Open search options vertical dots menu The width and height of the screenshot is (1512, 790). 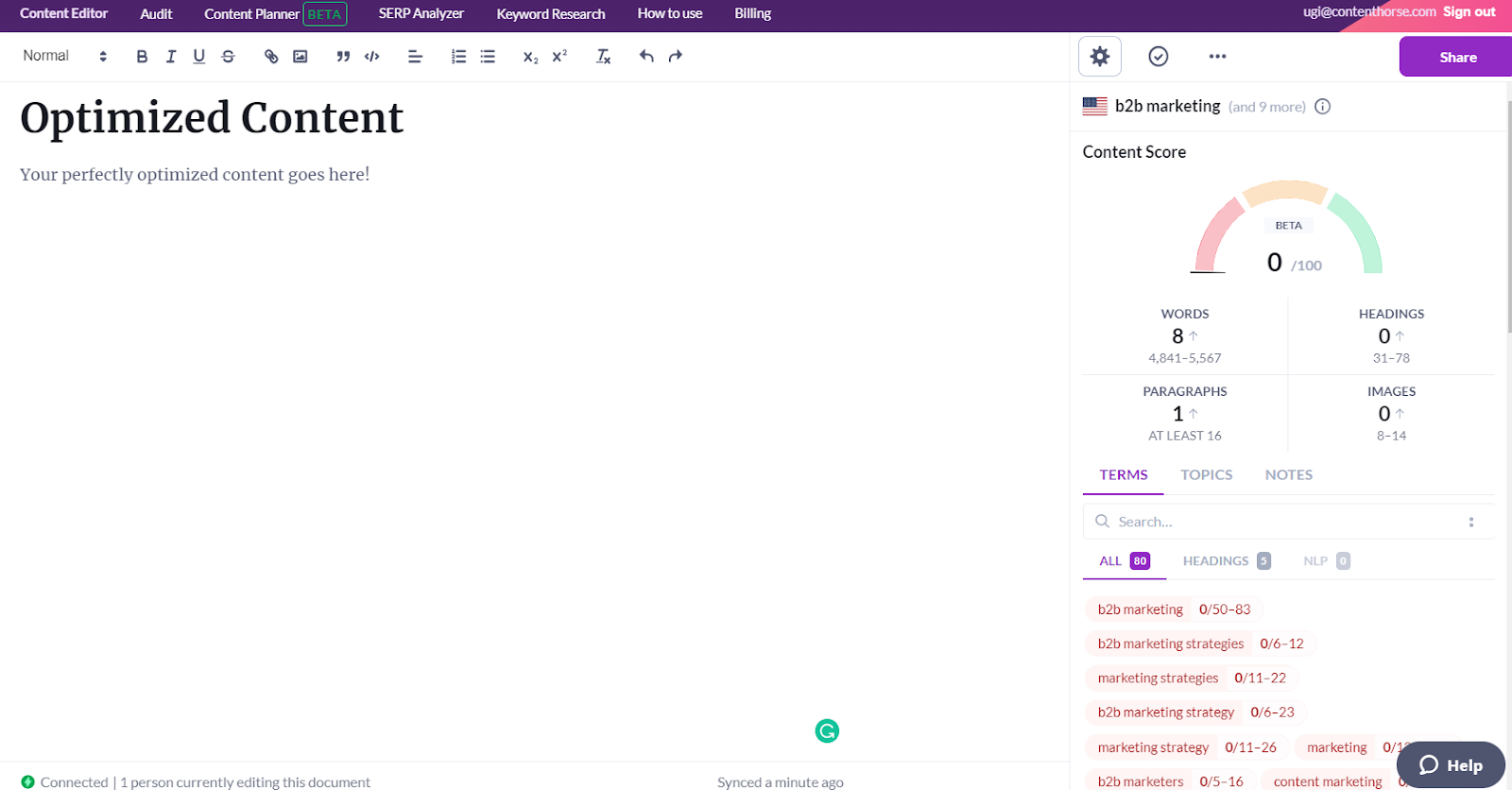point(1471,522)
